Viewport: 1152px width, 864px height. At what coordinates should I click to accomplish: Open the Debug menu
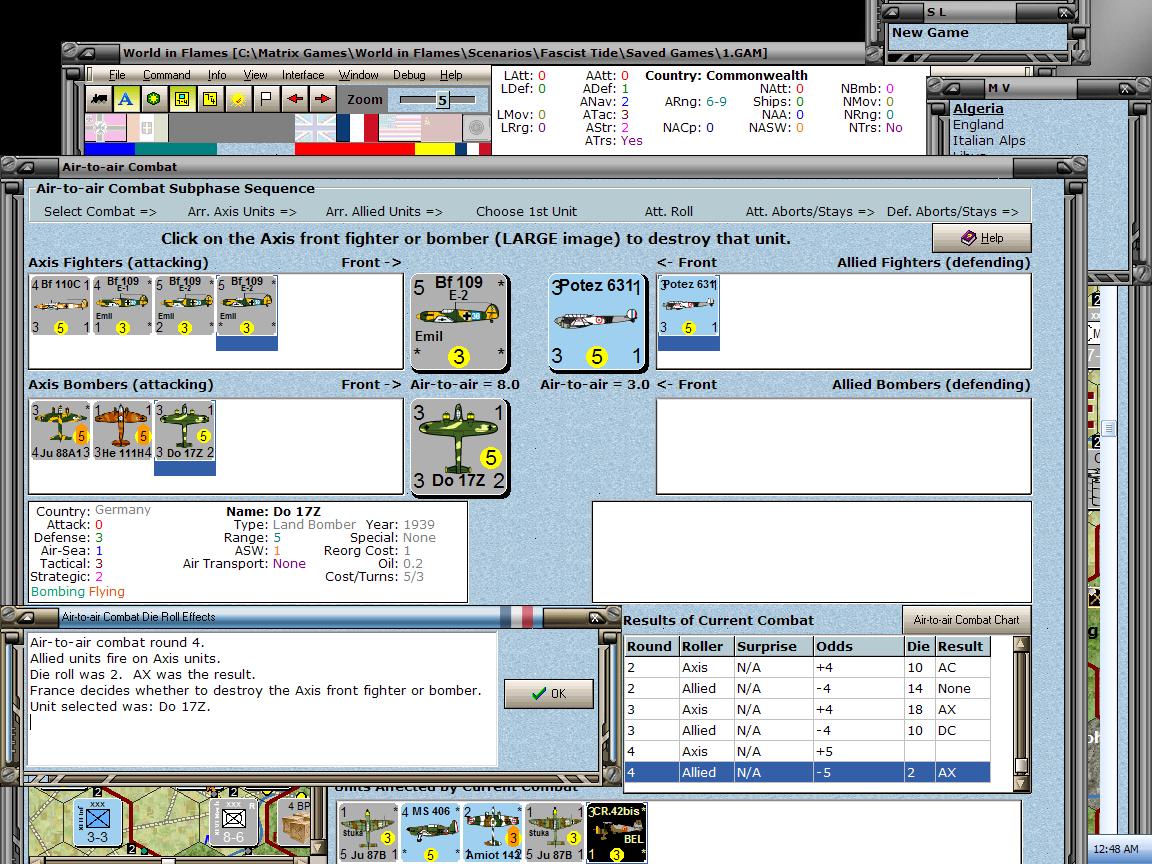[x=408, y=75]
